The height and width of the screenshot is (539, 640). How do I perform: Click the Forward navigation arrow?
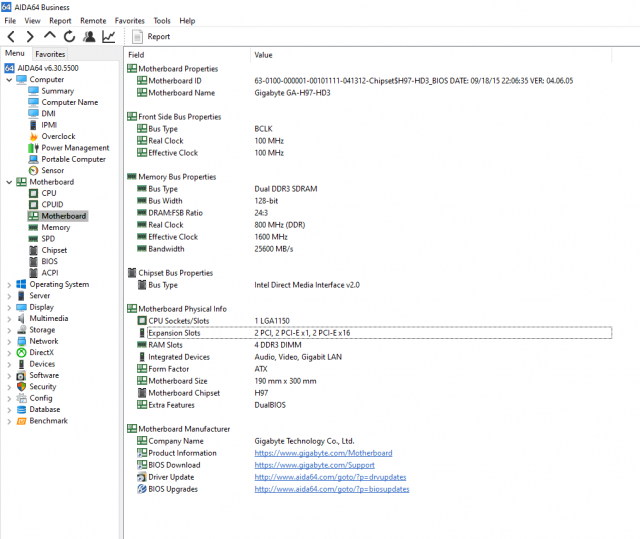[x=30, y=37]
